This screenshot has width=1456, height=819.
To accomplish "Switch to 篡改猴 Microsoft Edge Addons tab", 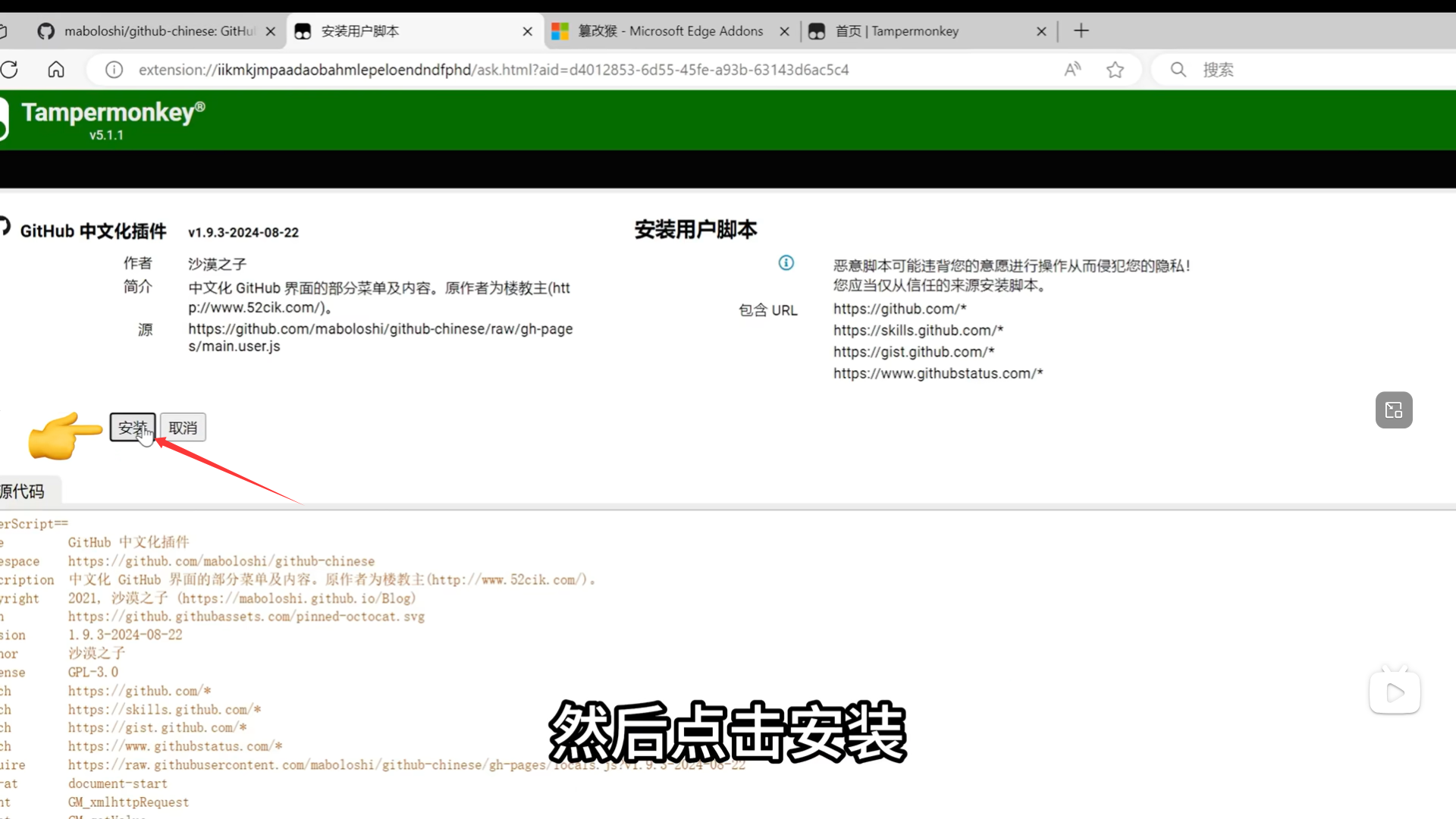I will point(667,31).
